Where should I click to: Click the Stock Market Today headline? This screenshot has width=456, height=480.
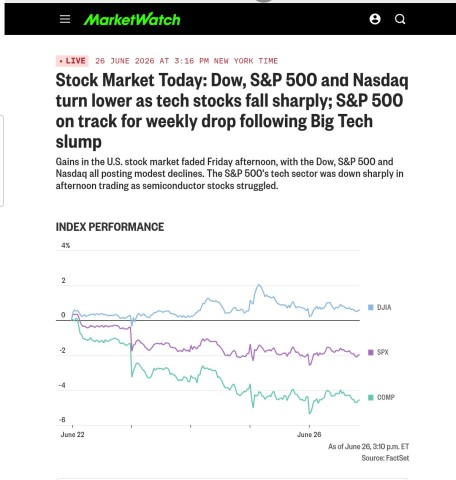[232, 111]
